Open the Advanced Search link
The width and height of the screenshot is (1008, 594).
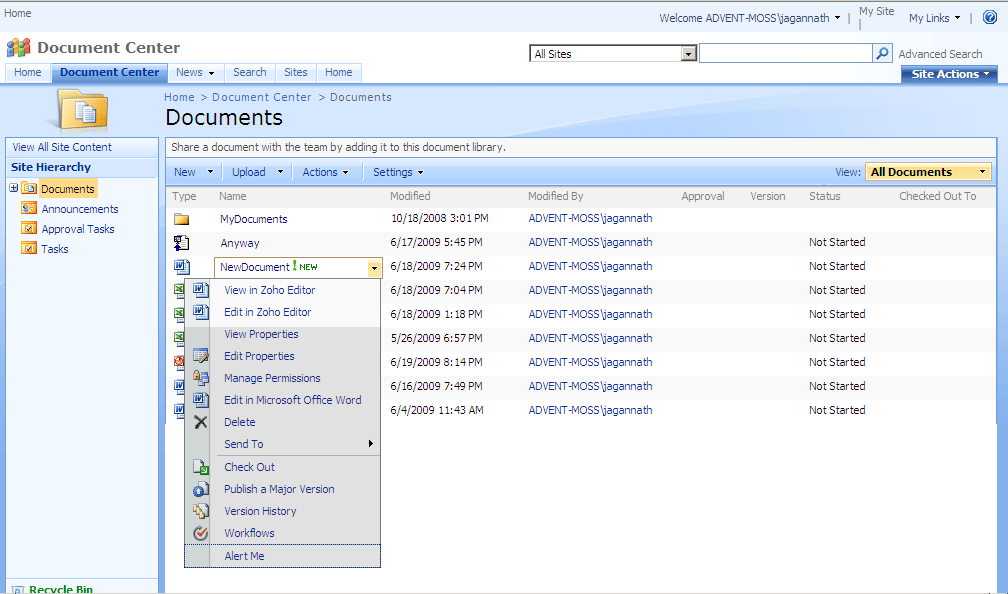tap(940, 54)
